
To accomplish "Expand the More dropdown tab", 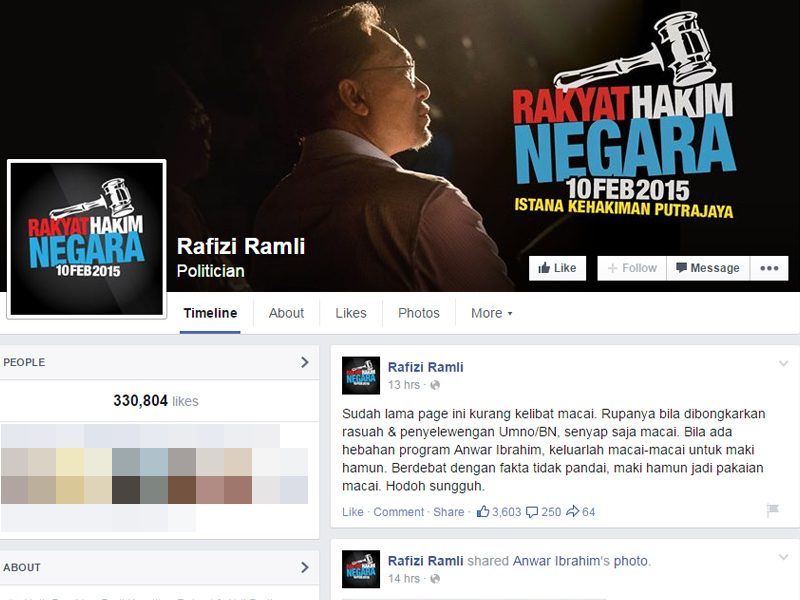I will [491, 313].
